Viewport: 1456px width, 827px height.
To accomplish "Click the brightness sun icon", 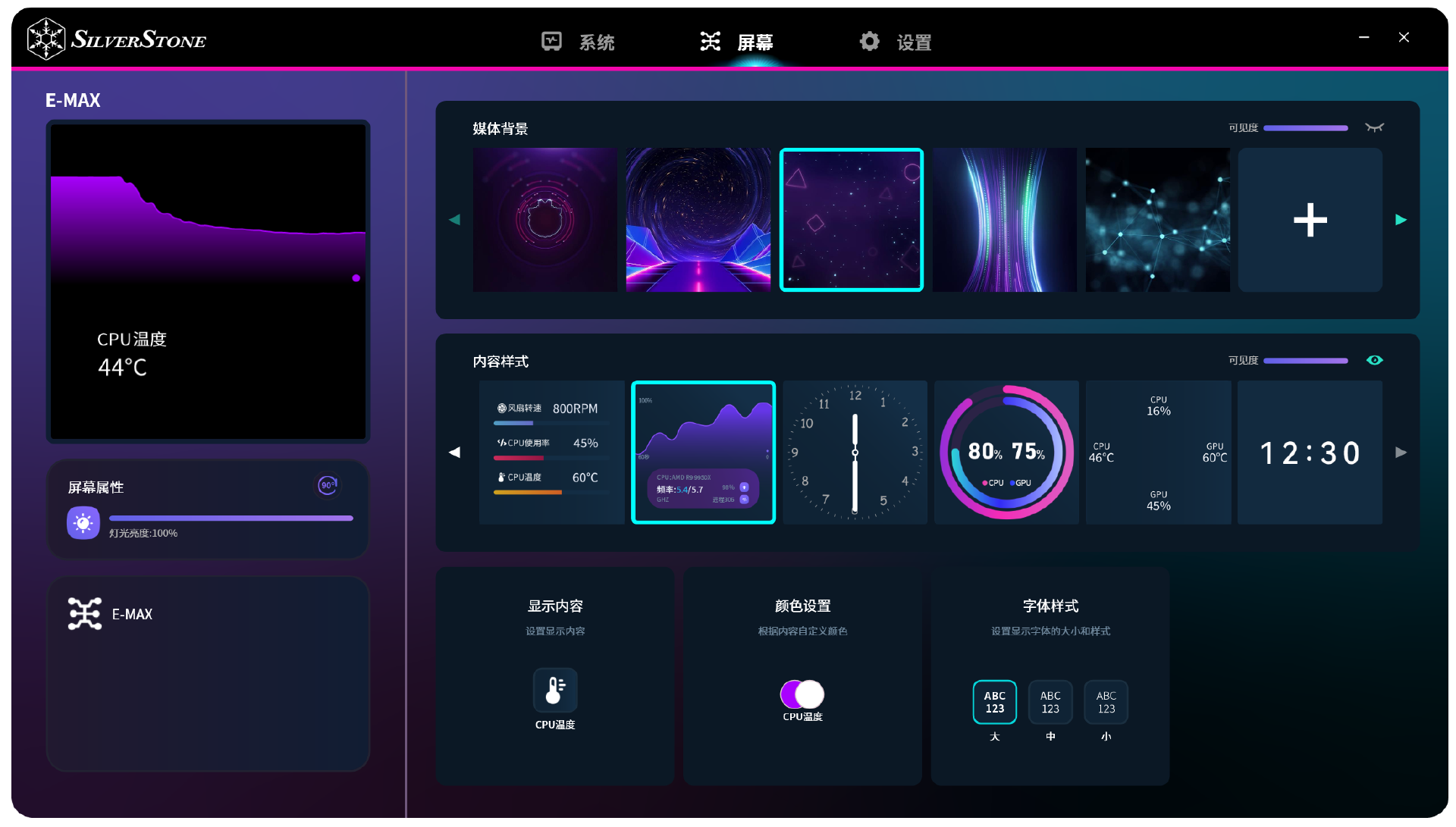I will click(x=83, y=523).
